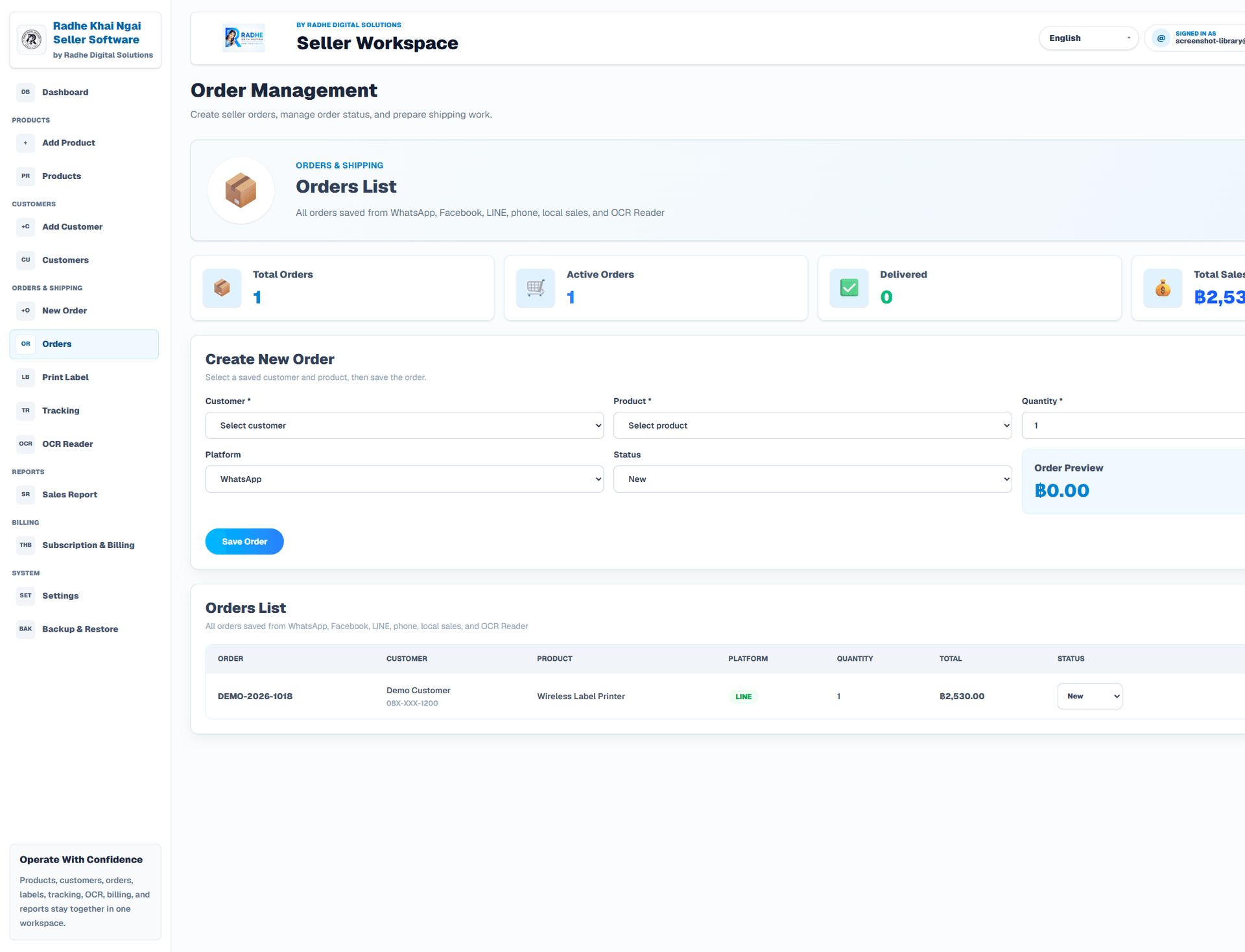Click the money bag icon on Total Sales card
The image size is (1245, 952).
pyautogui.click(x=1163, y=288)
